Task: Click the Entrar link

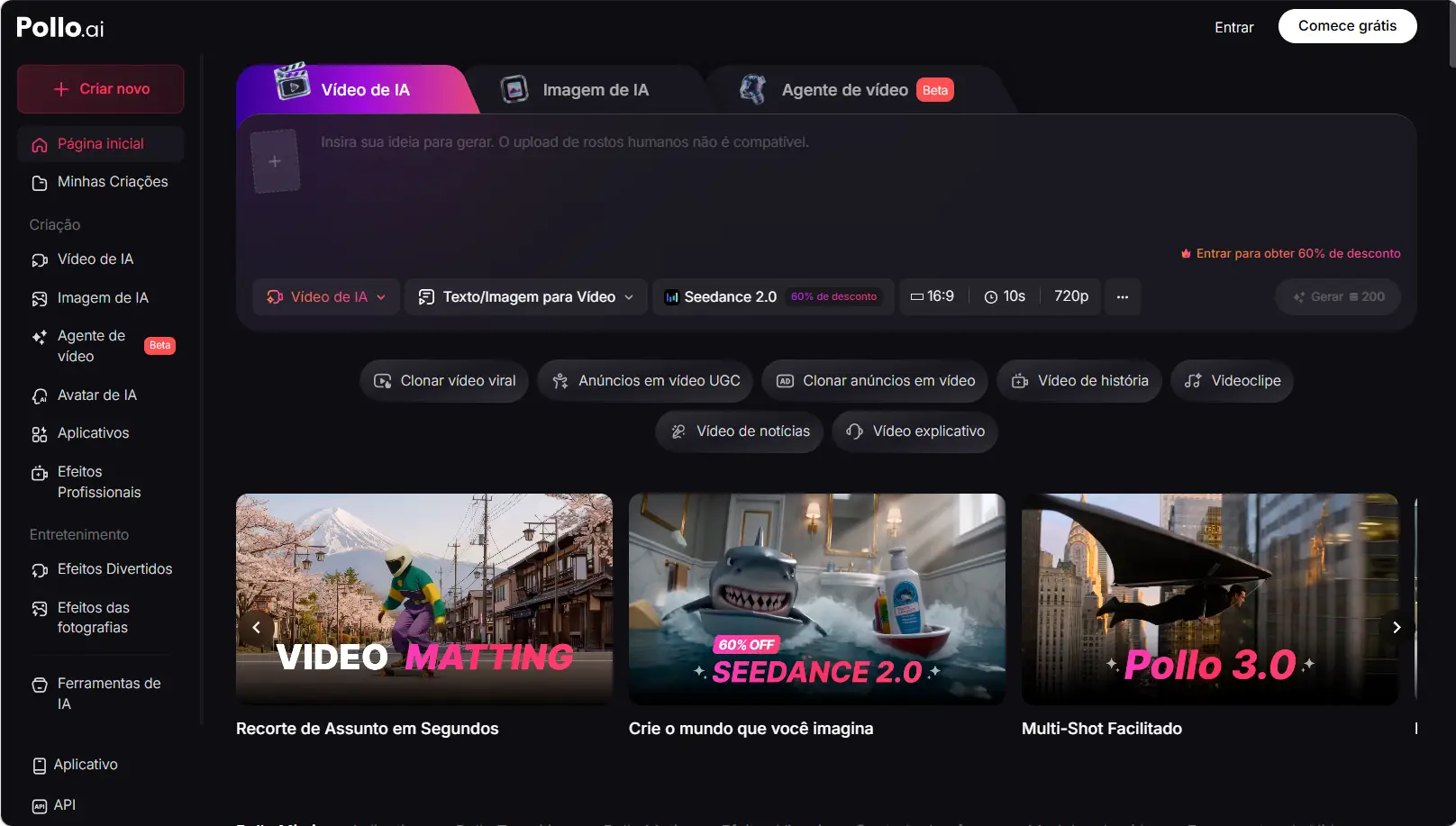Action: [1233, 27]
